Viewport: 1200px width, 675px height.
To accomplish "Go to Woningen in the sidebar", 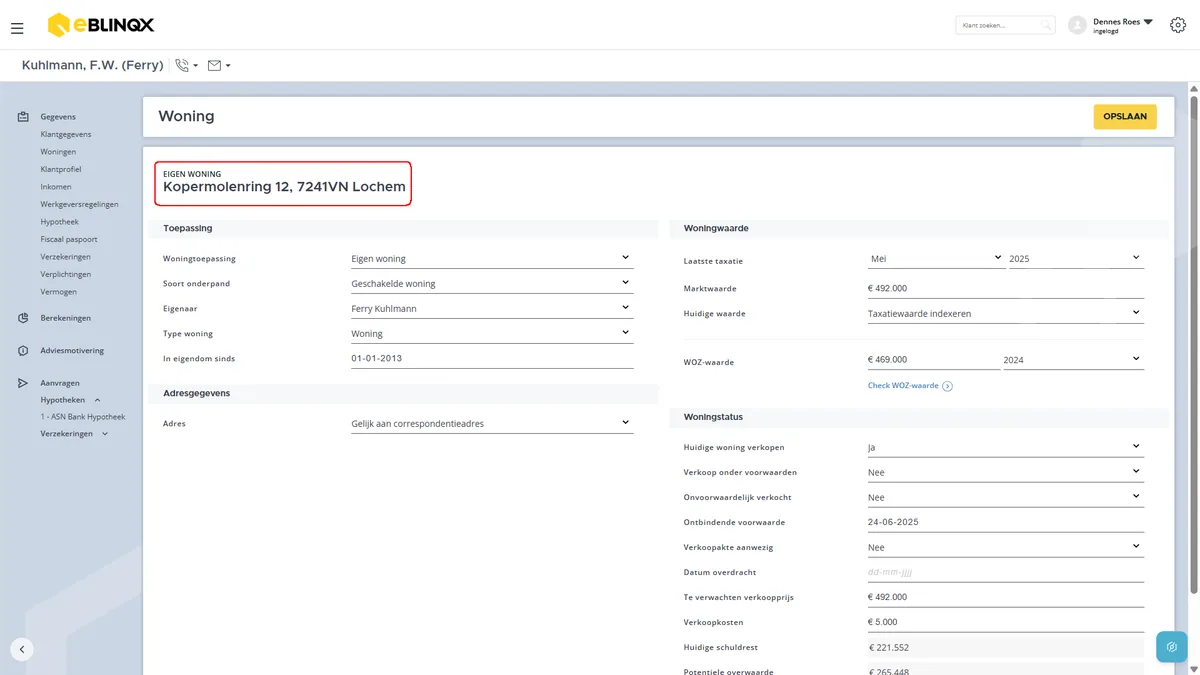I will point(58,152).
